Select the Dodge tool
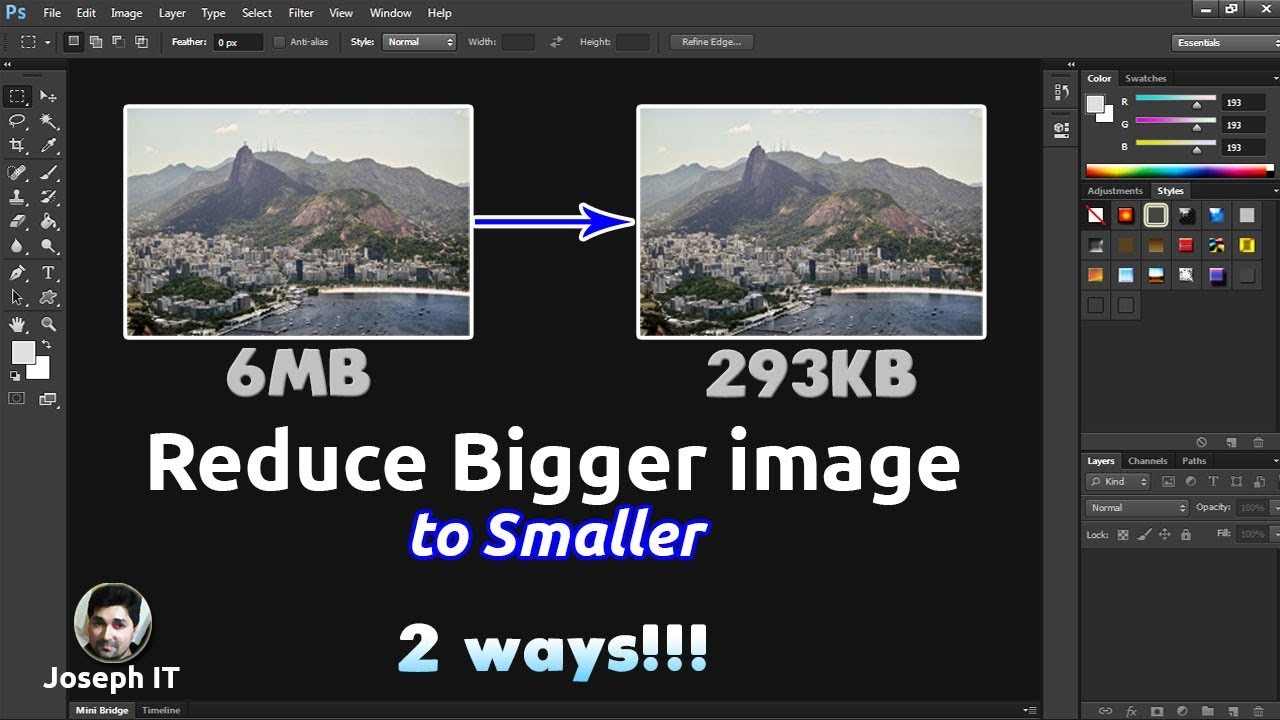This screenshot has width=1280, height=720. click(x=48, y=246)
